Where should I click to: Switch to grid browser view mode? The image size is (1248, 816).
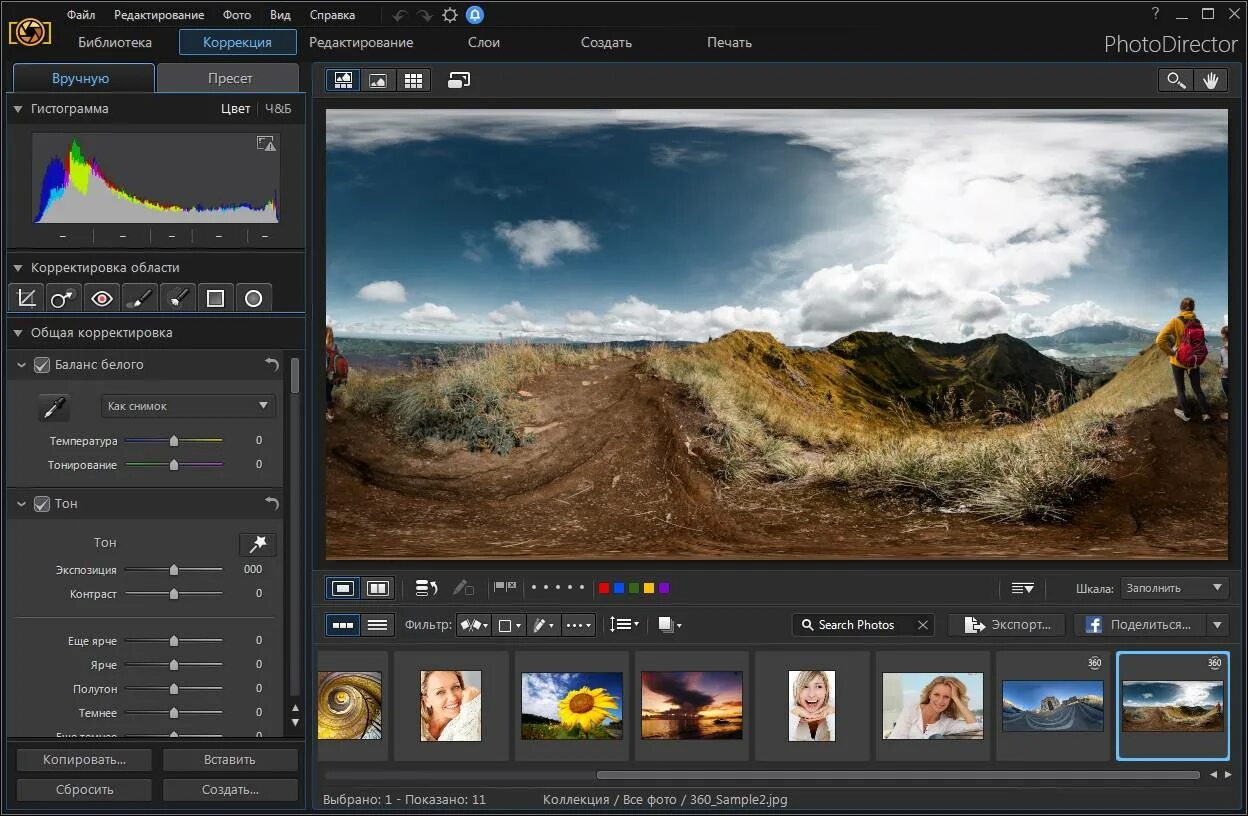point(412,81)
